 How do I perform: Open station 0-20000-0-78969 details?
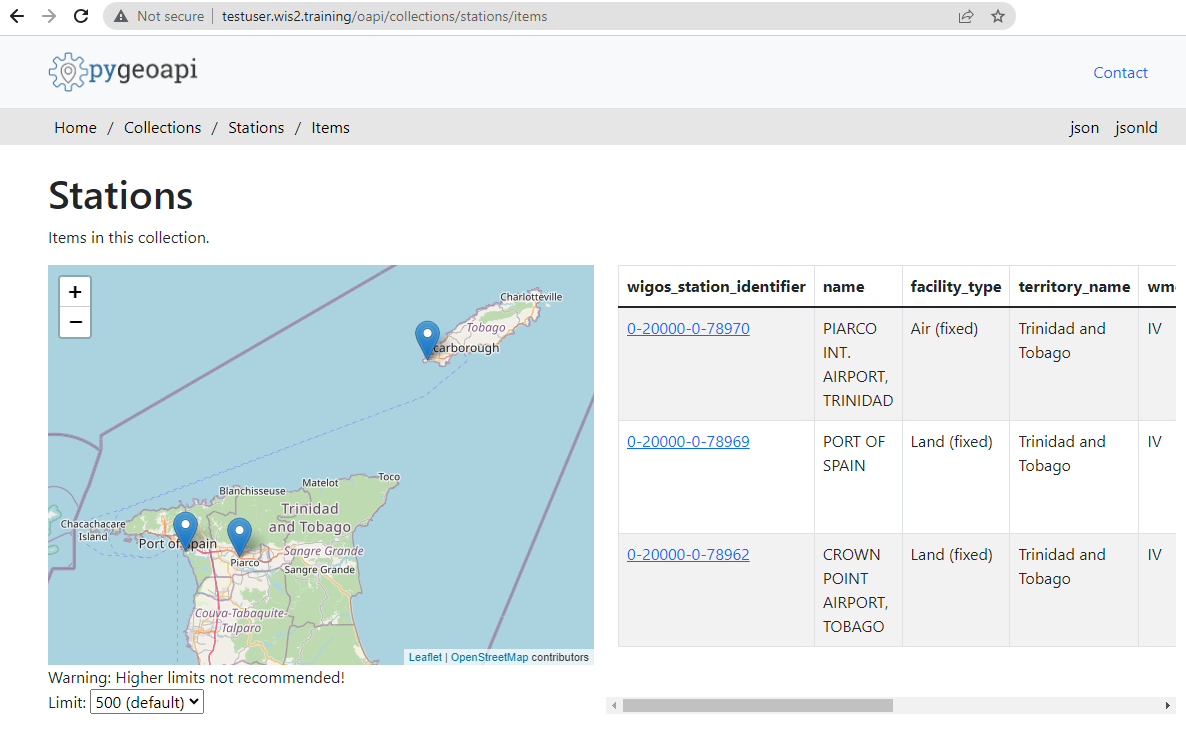pos(688,441)
